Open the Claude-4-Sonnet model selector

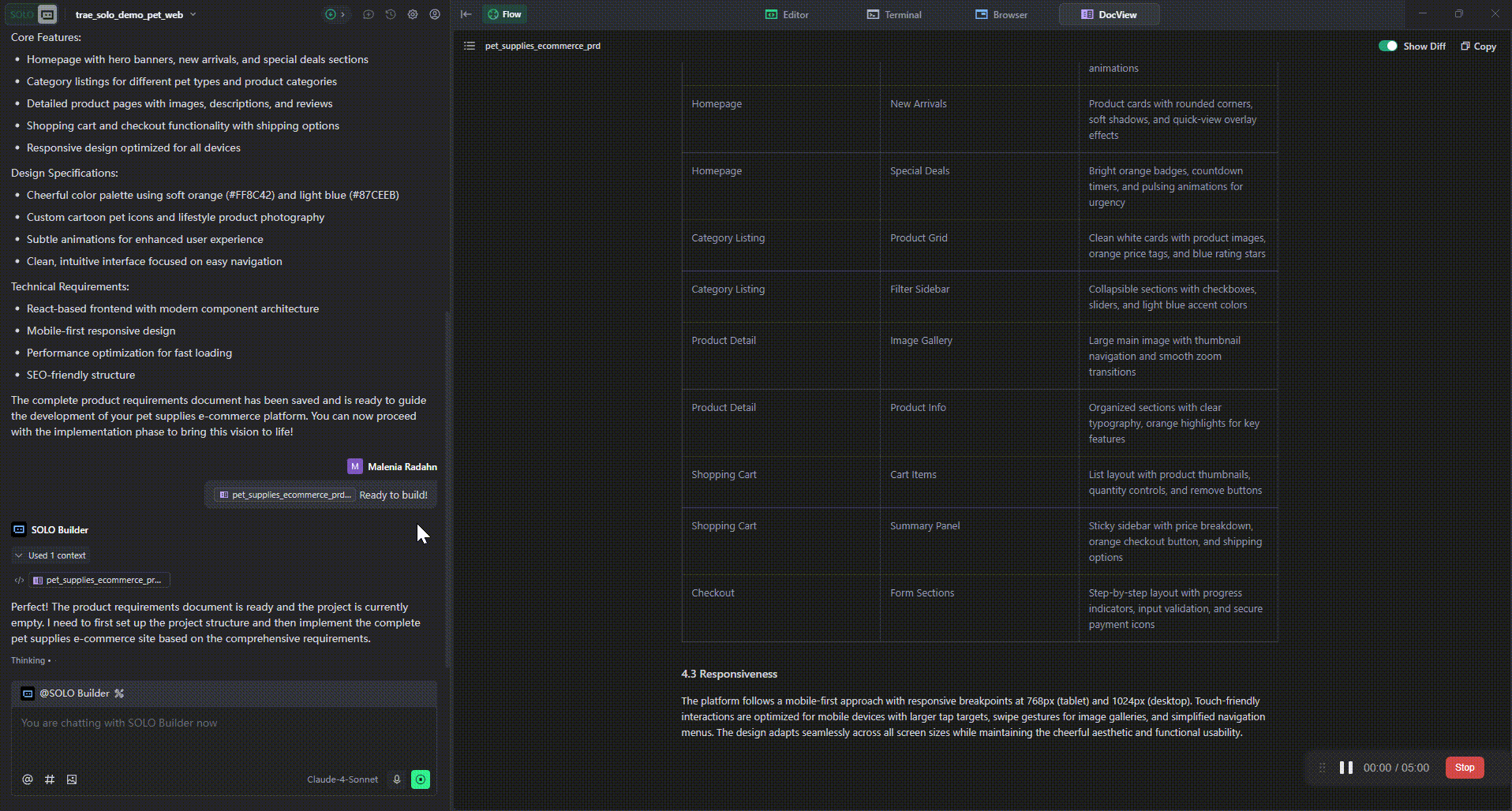[x=342, y=779]
